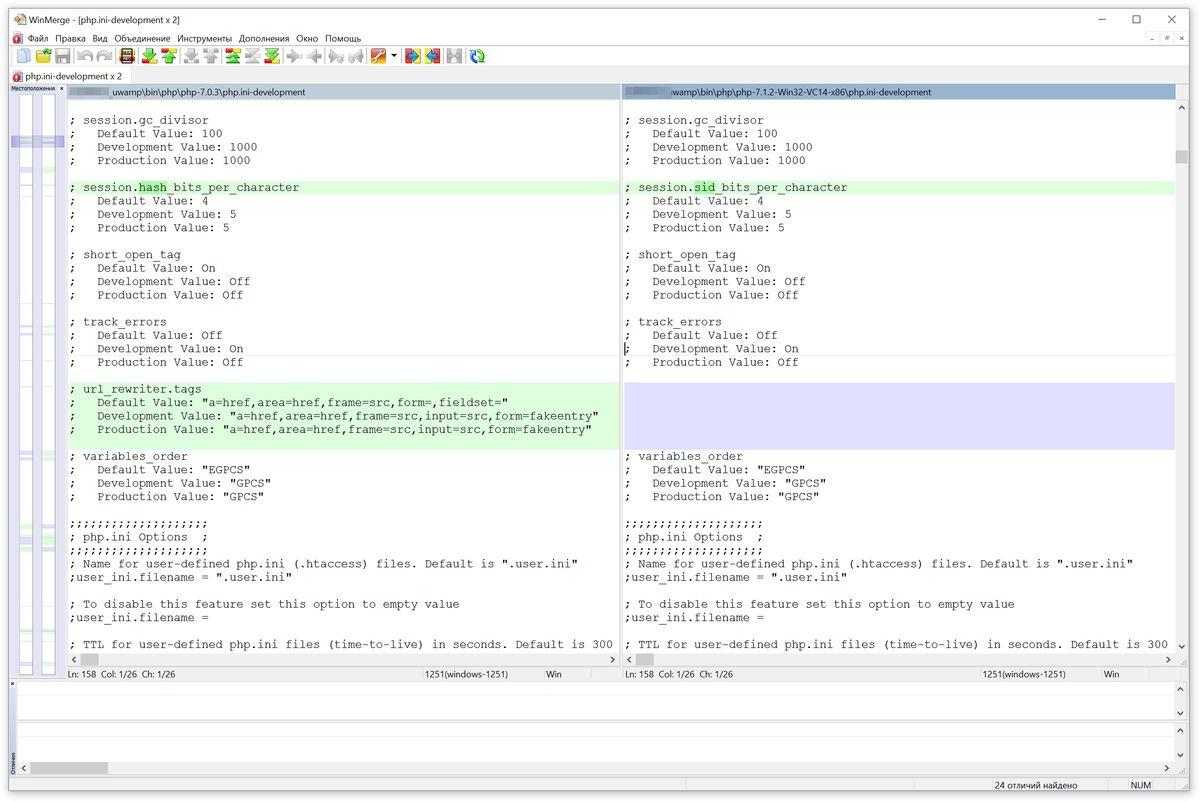
Task: Click the empty blue gap block in right pane
Action: (x=898, y=416)
